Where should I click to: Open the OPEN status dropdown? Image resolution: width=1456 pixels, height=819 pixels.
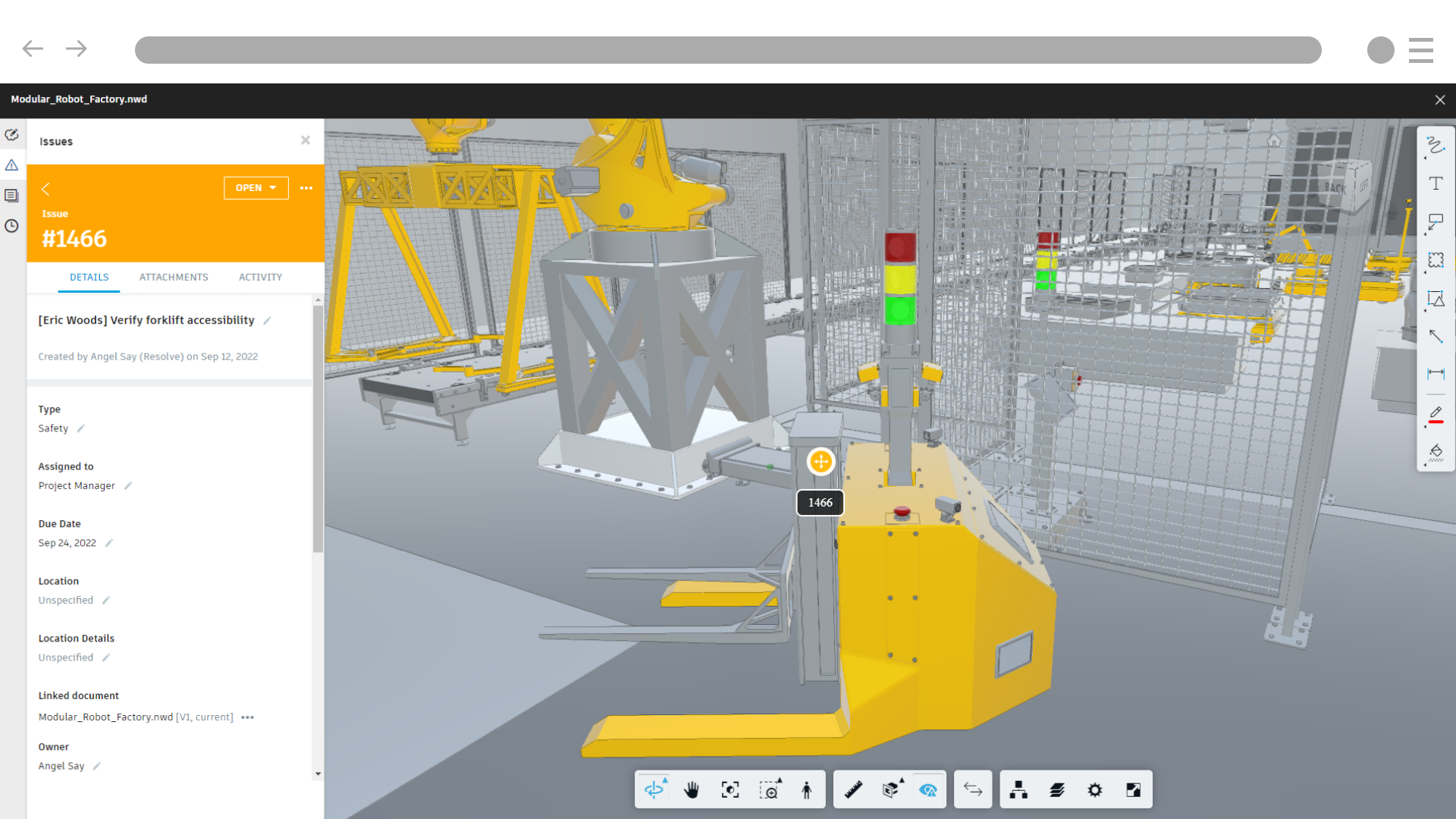point(254,188)
